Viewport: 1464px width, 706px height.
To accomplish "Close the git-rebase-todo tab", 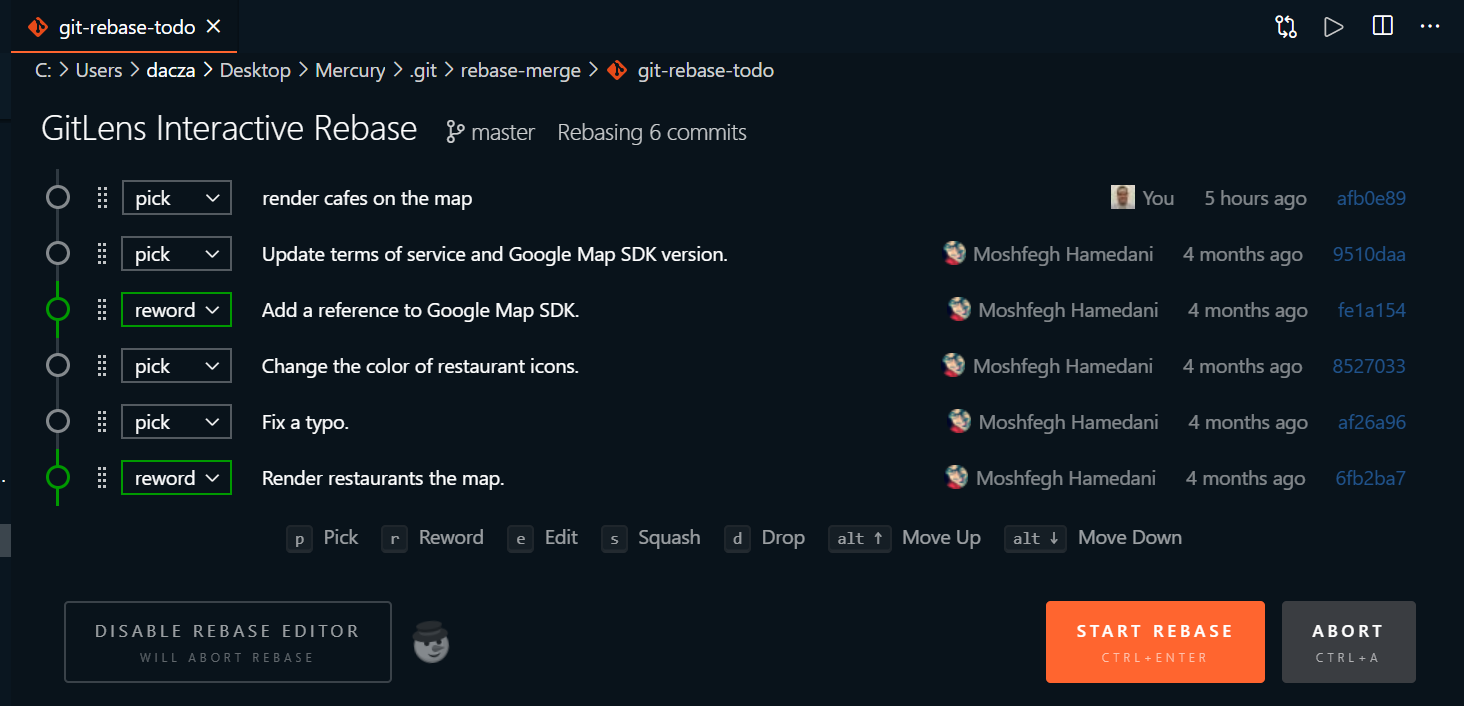I will coord(213,27).
